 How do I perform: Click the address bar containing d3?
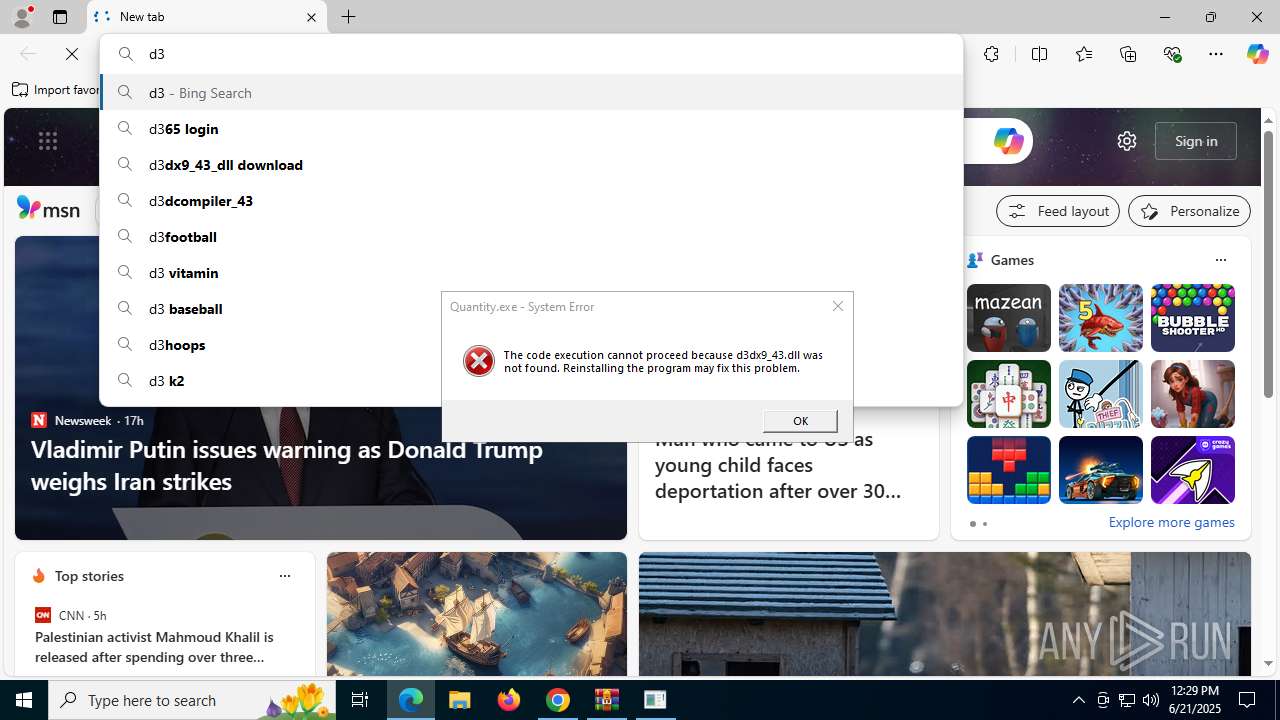tap(531, 54)
